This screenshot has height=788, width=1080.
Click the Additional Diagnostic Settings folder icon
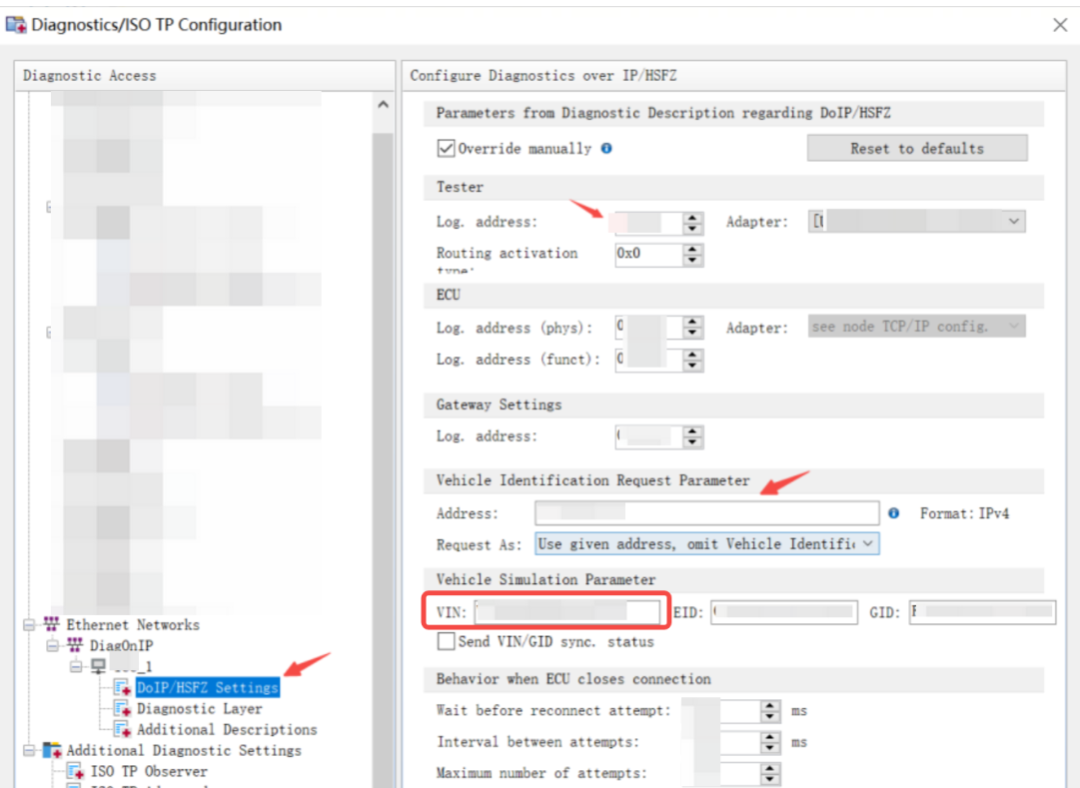tap(52, 749)
